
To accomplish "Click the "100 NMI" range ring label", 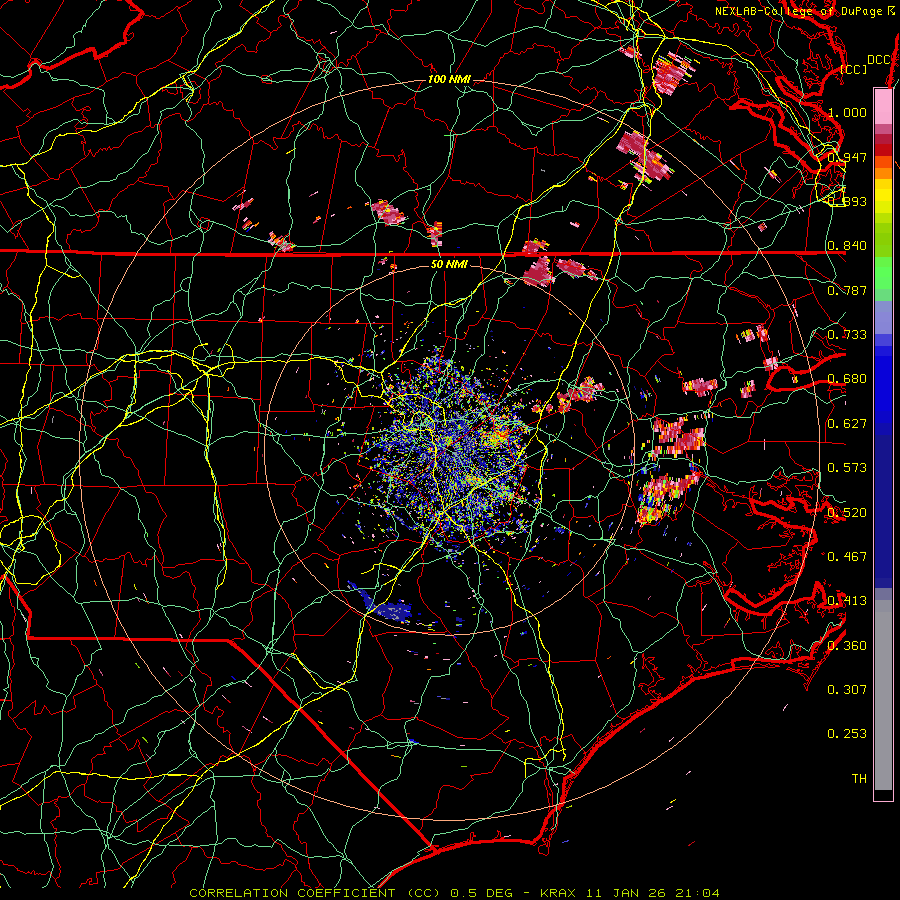I will coord(449,79).
